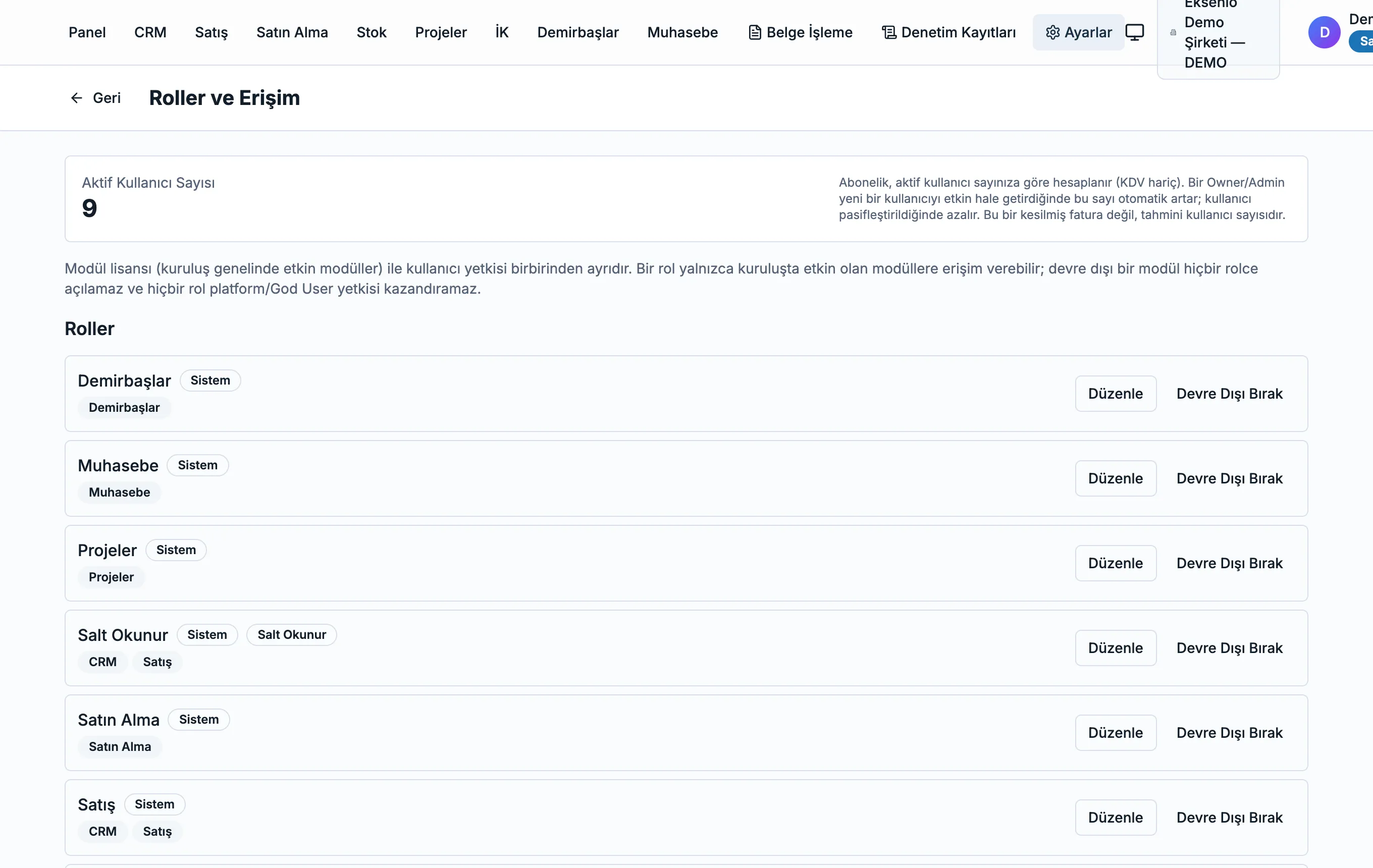
Task: Click the CRM tag in Salt Okunur role
Action: [x=102, y=662]
